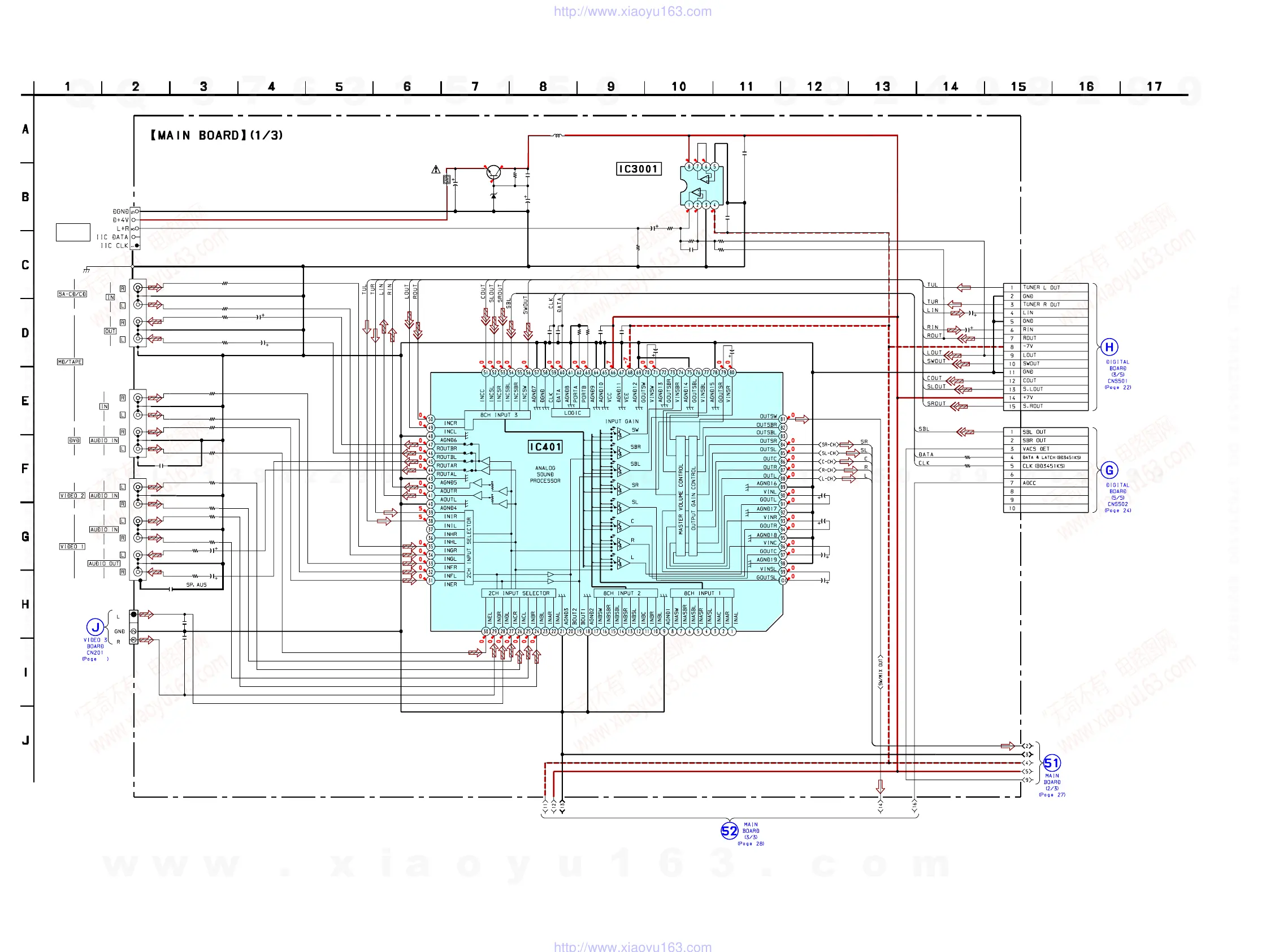Select the transistor symbol near IC3001

click(x=493, y=172)
